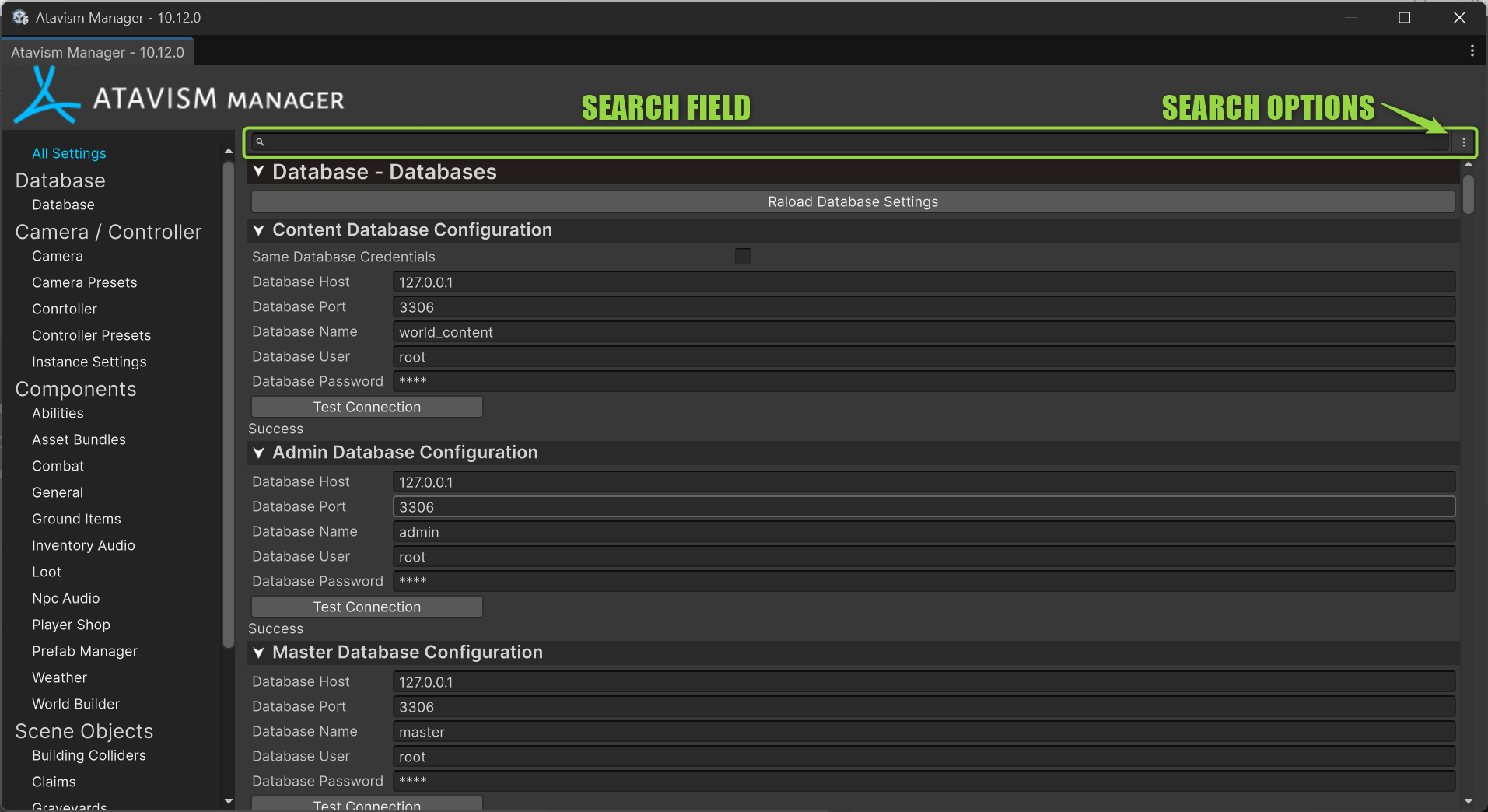Click the search magnifier icon
The width and height of the screenshot is (1488, 812).
tap(261, 142)
